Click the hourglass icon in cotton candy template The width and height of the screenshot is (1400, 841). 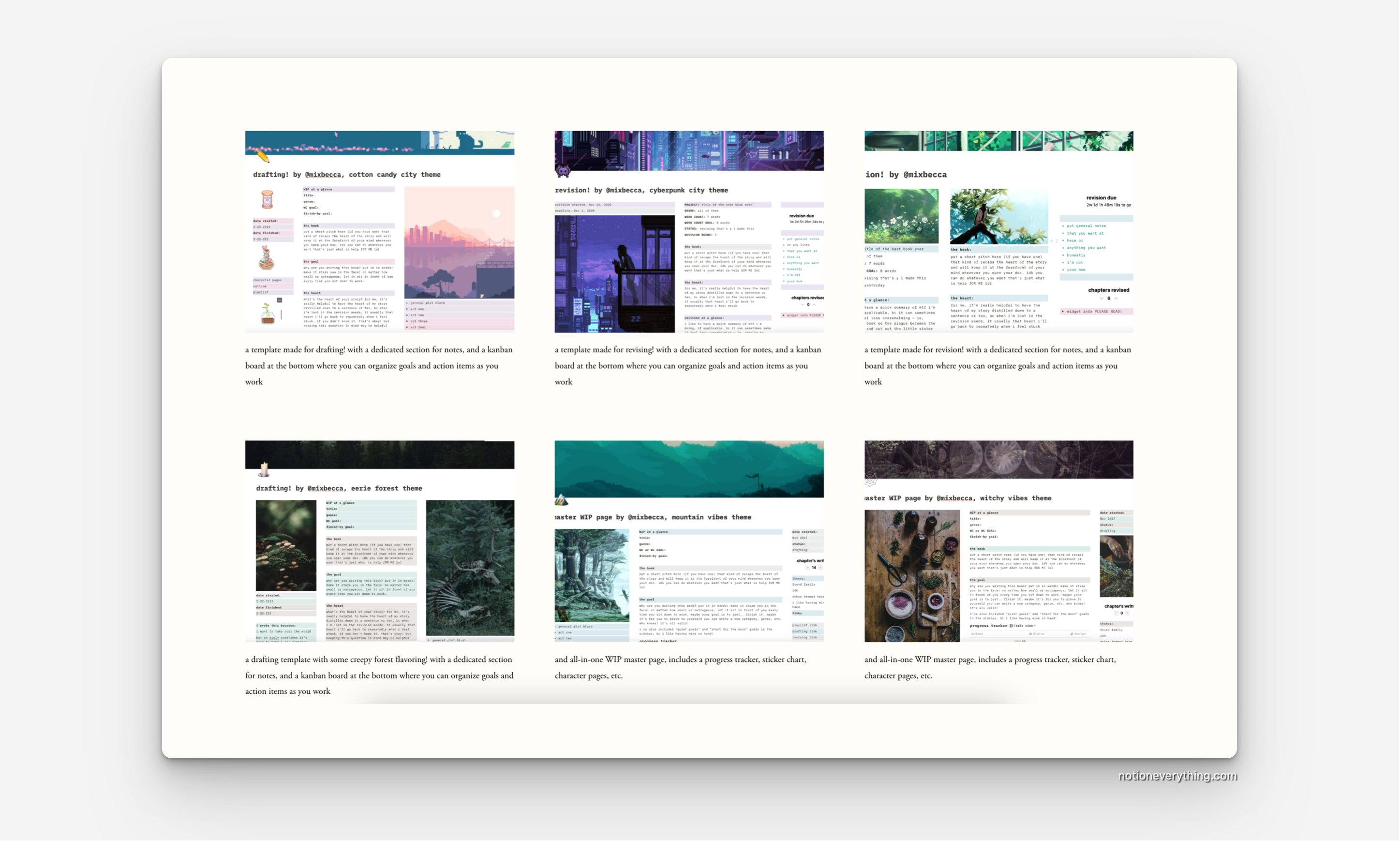coord(267,199)
